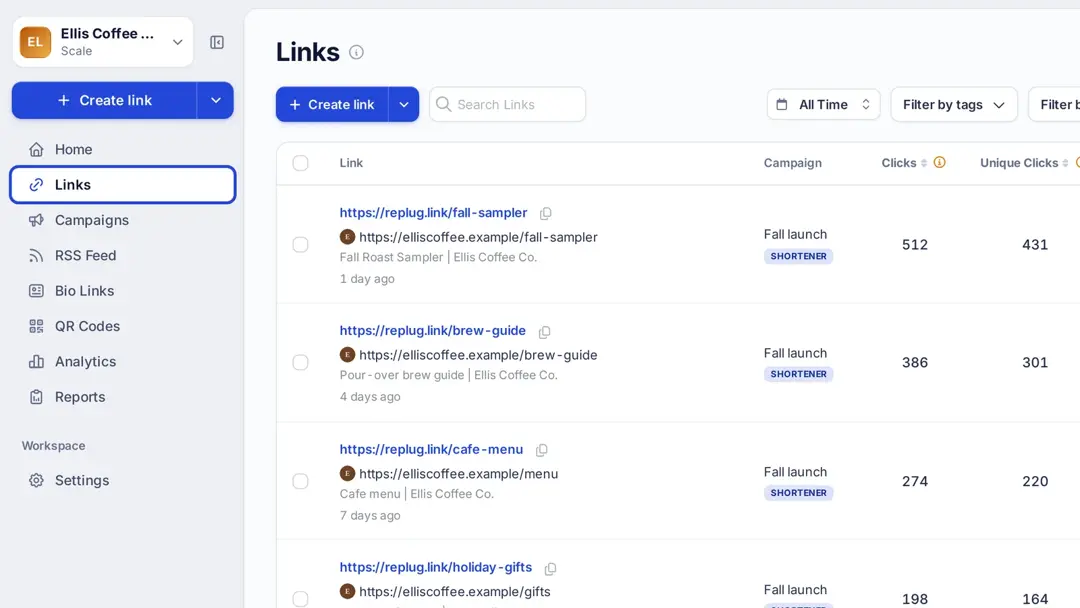Click favicon beside elliscoffee.example/menu

(347, 474)
